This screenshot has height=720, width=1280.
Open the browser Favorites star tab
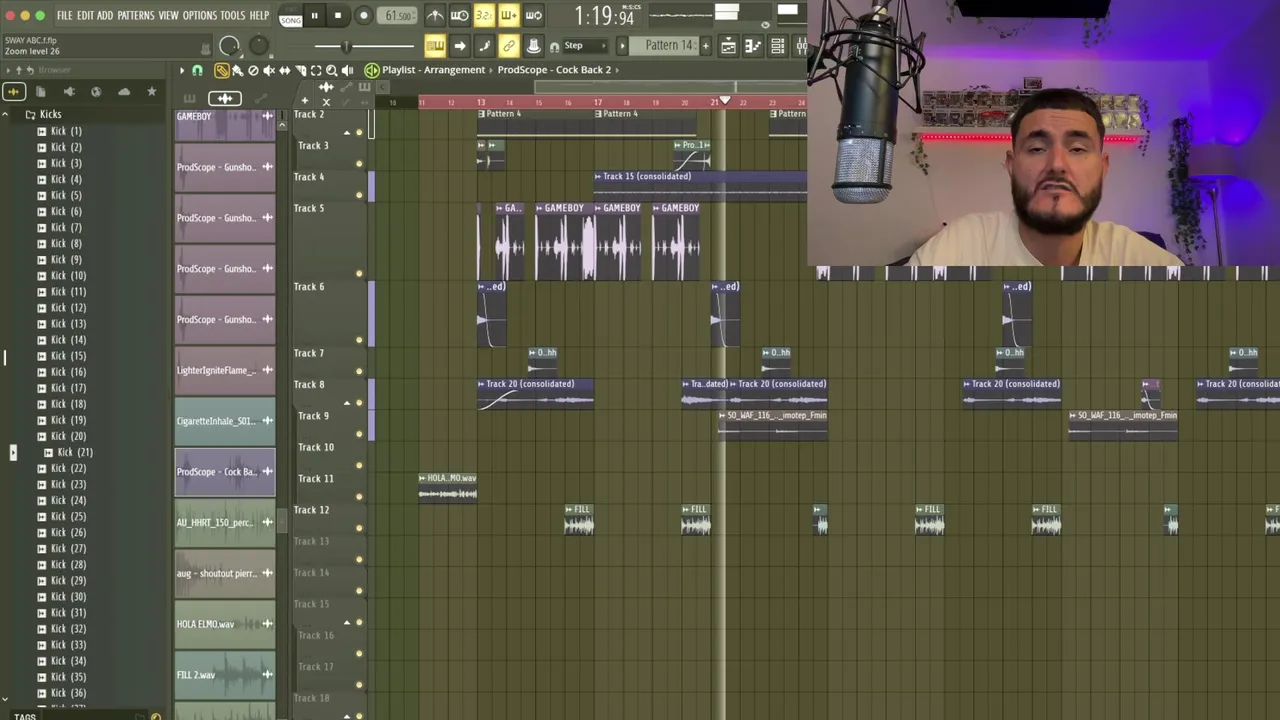click(152, 92)
